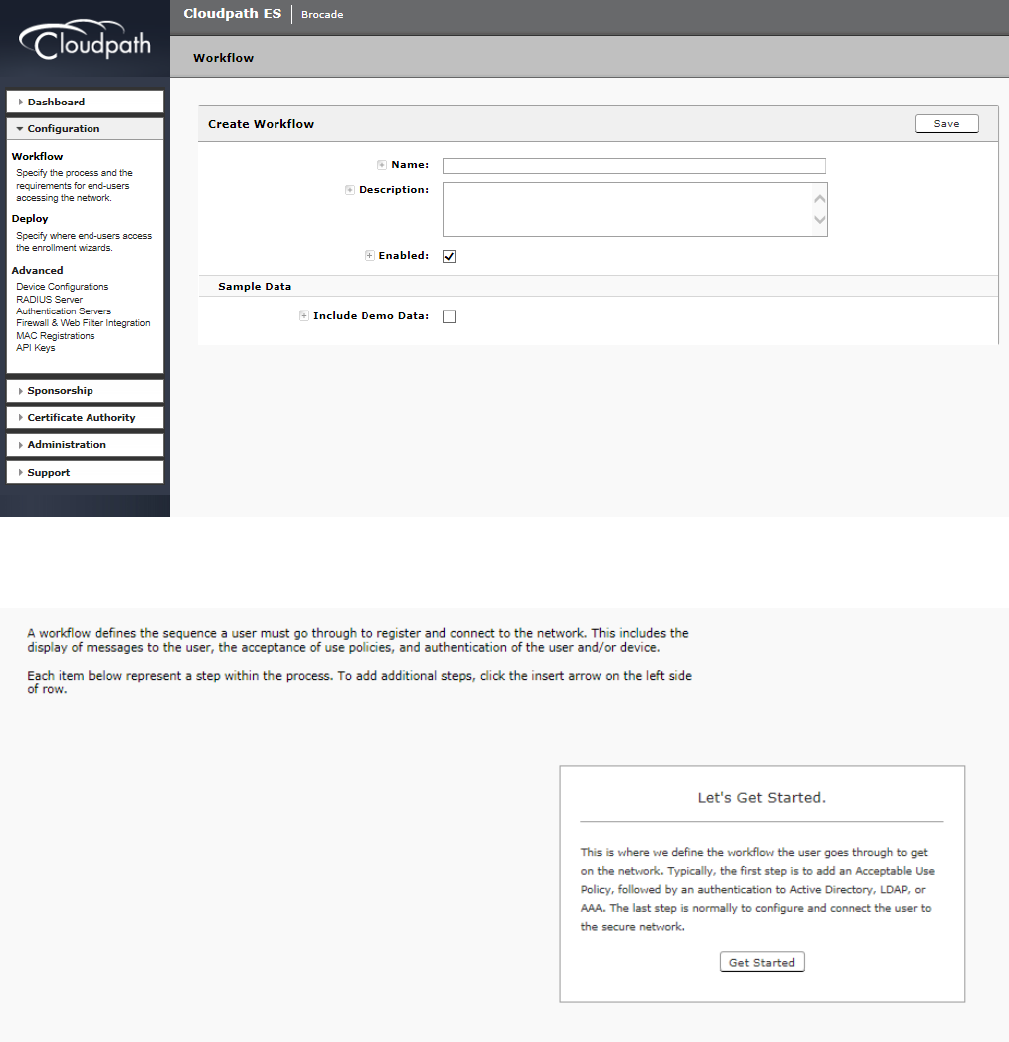Click the Create Workflow heading

261,124
